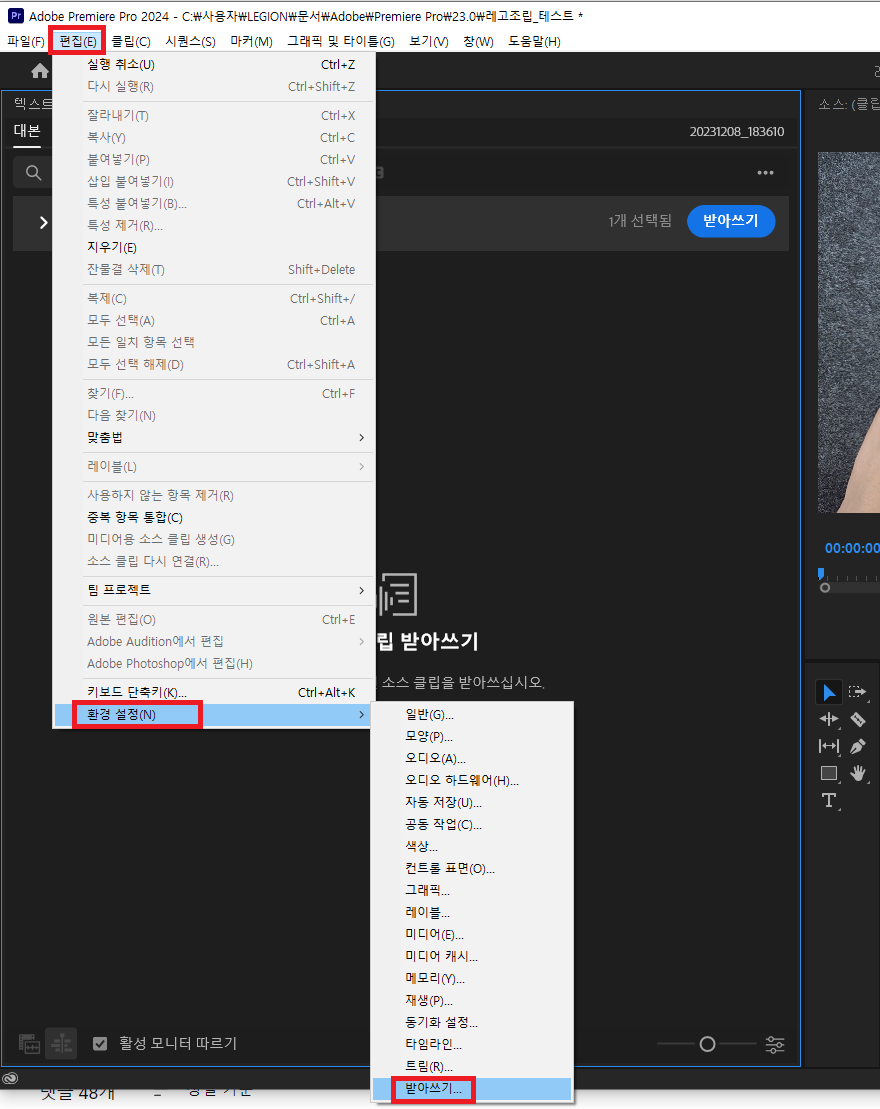Open the three-dot options in the transcript panel
The height and width of the screenshot is (1109, 880).
pos(765,173)
